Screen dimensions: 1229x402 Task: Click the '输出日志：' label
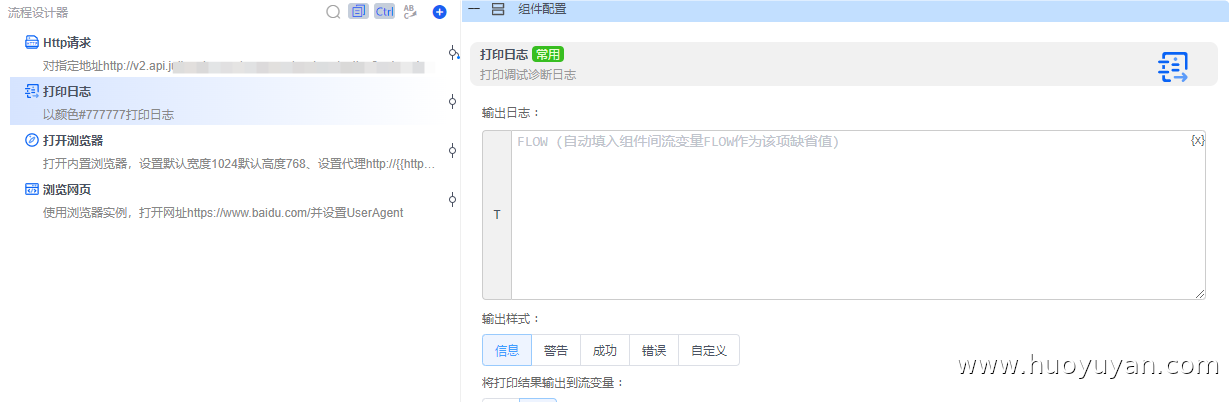tap(511, 112)
